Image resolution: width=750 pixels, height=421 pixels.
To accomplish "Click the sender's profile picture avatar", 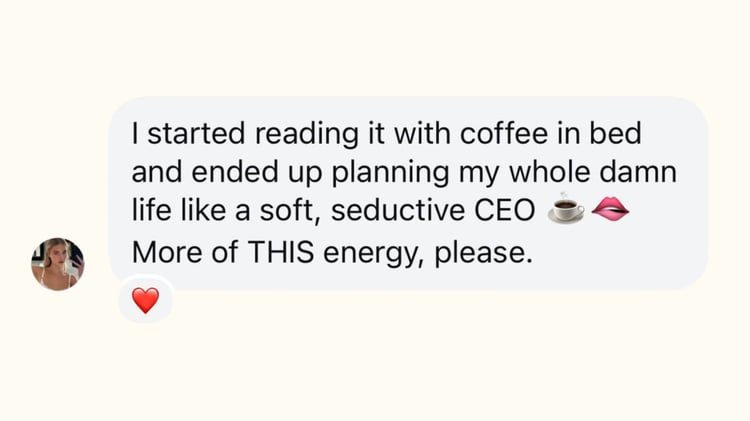I will coord(57,264).
